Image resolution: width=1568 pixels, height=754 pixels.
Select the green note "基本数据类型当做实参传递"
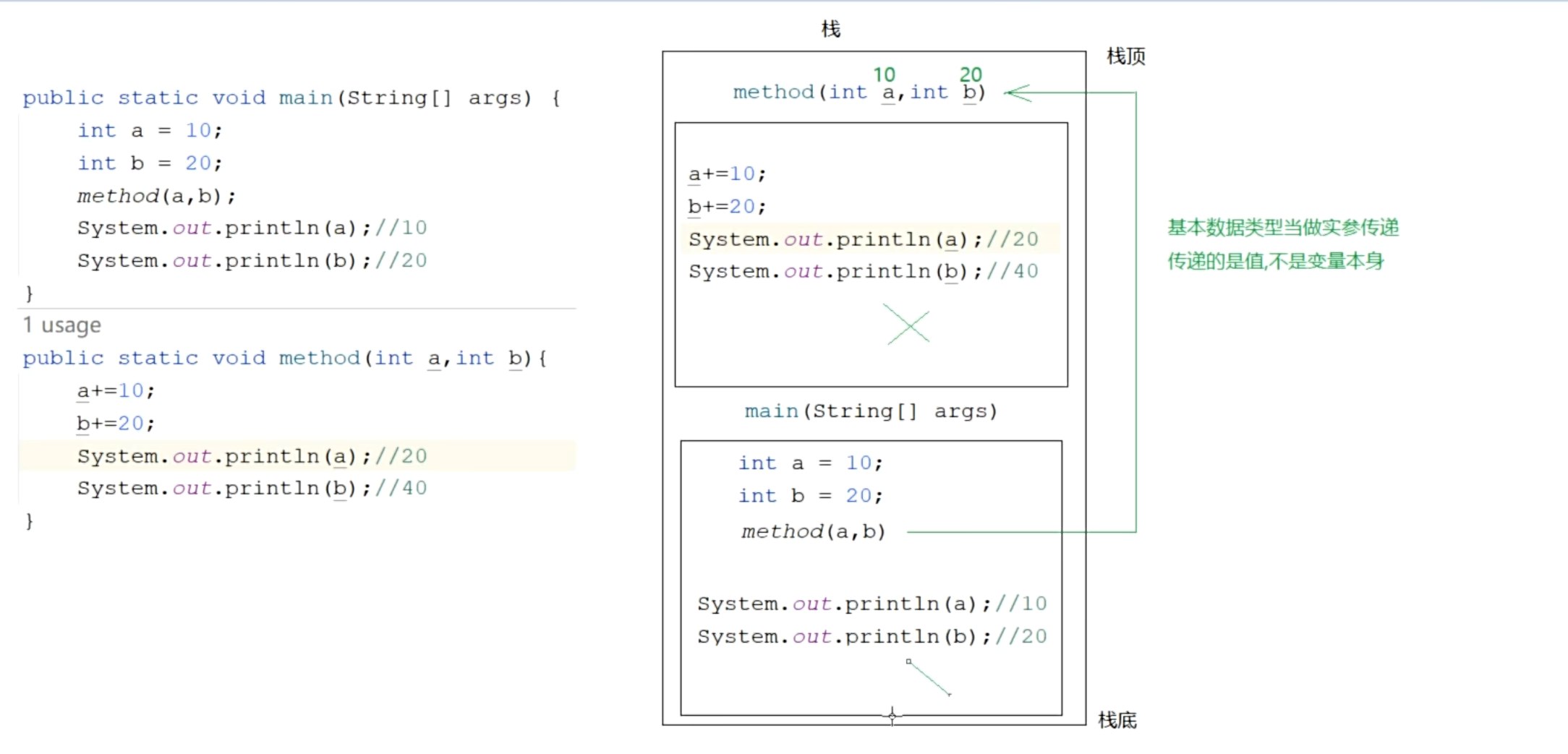[1283, 228]
